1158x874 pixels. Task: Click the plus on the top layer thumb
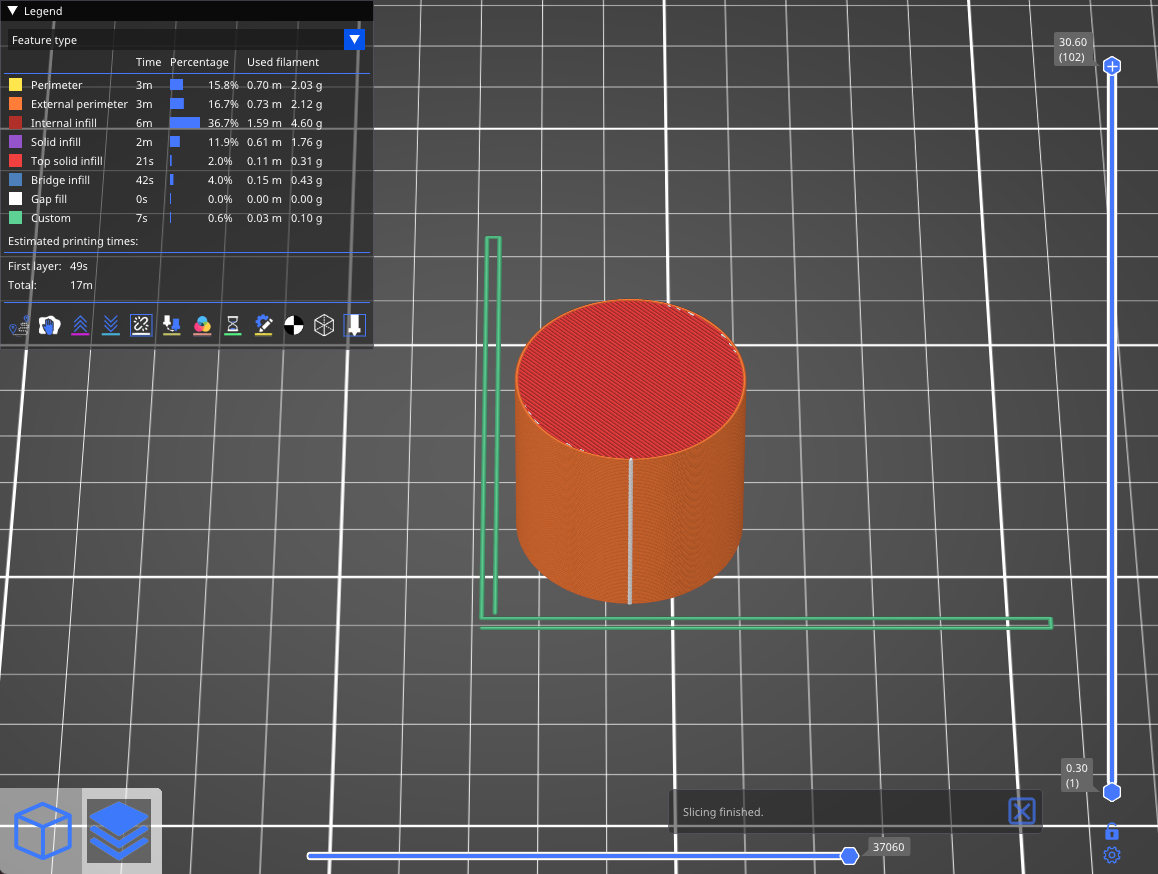tap(1111, 66)
